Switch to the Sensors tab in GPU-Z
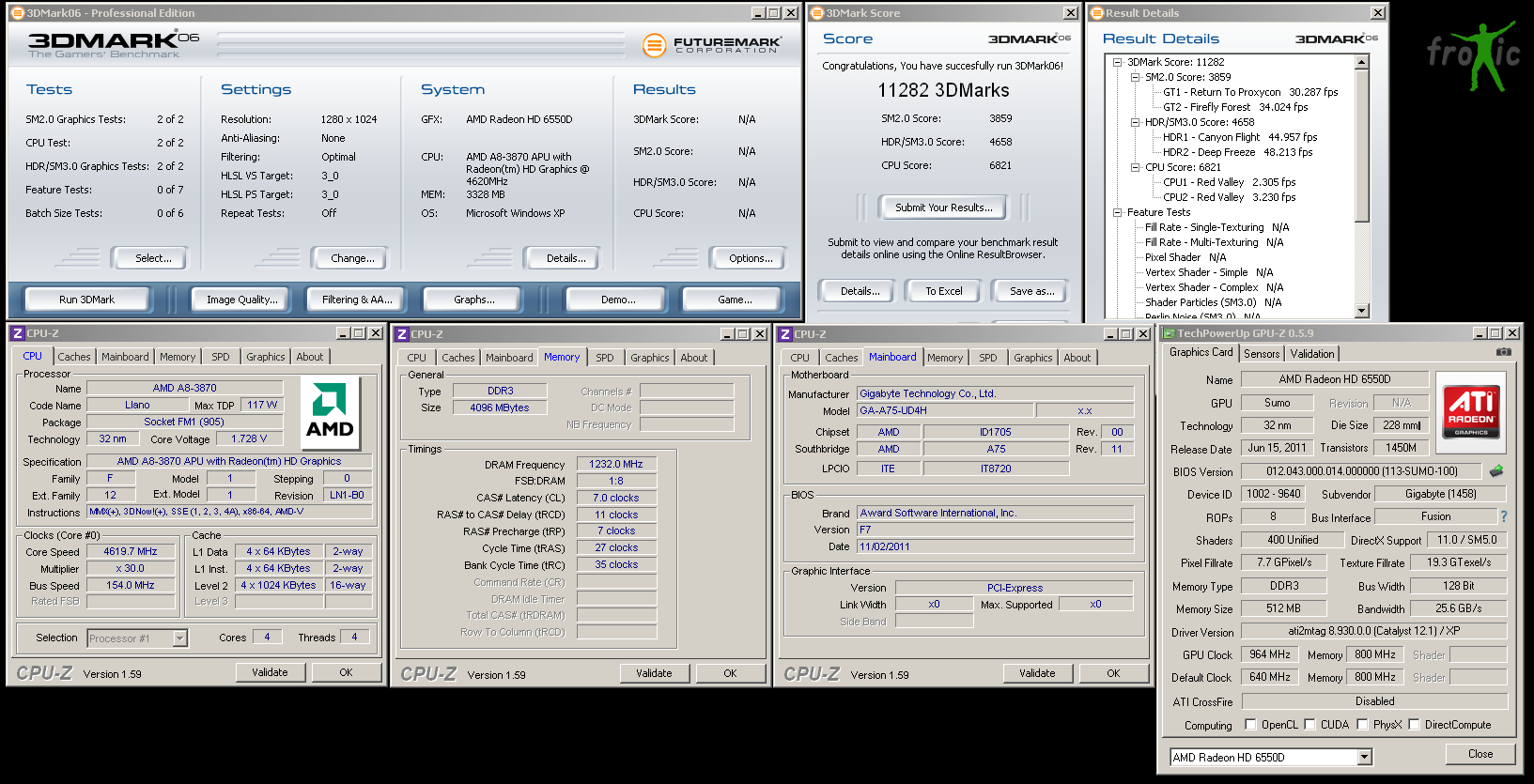 (1262, 354)
